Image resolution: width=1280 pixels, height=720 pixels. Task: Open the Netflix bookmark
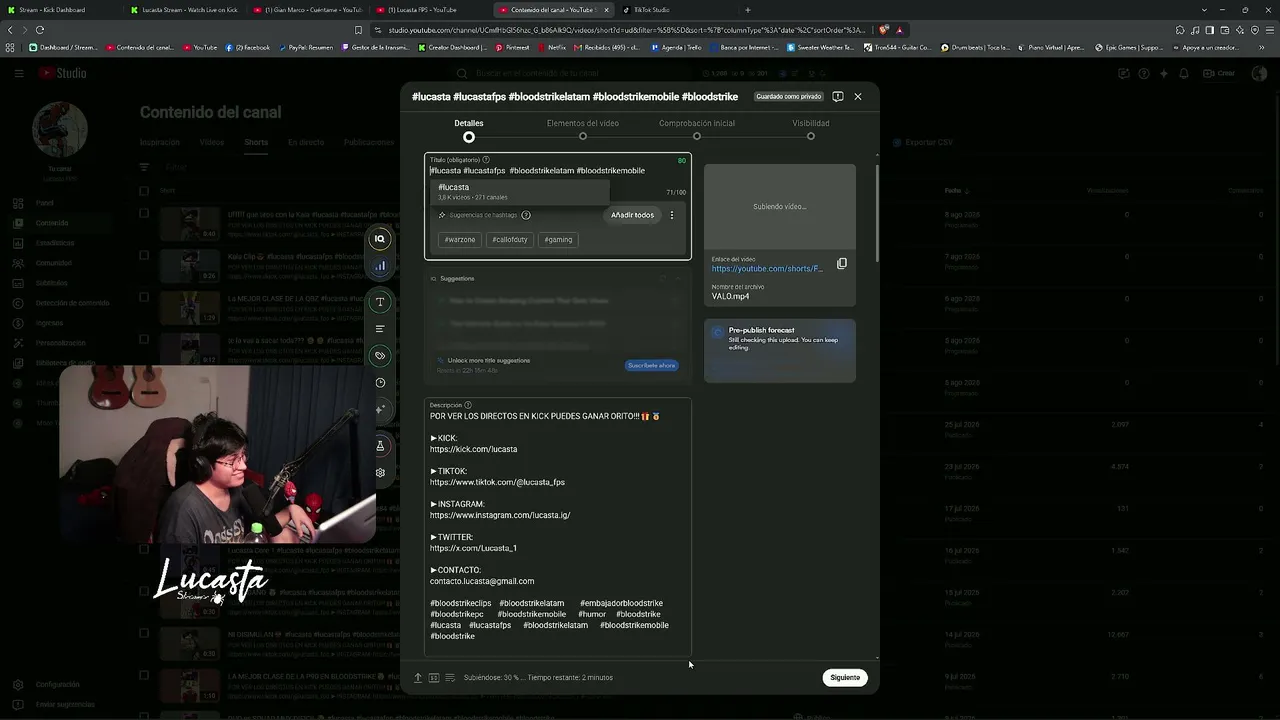click(551, 47)
